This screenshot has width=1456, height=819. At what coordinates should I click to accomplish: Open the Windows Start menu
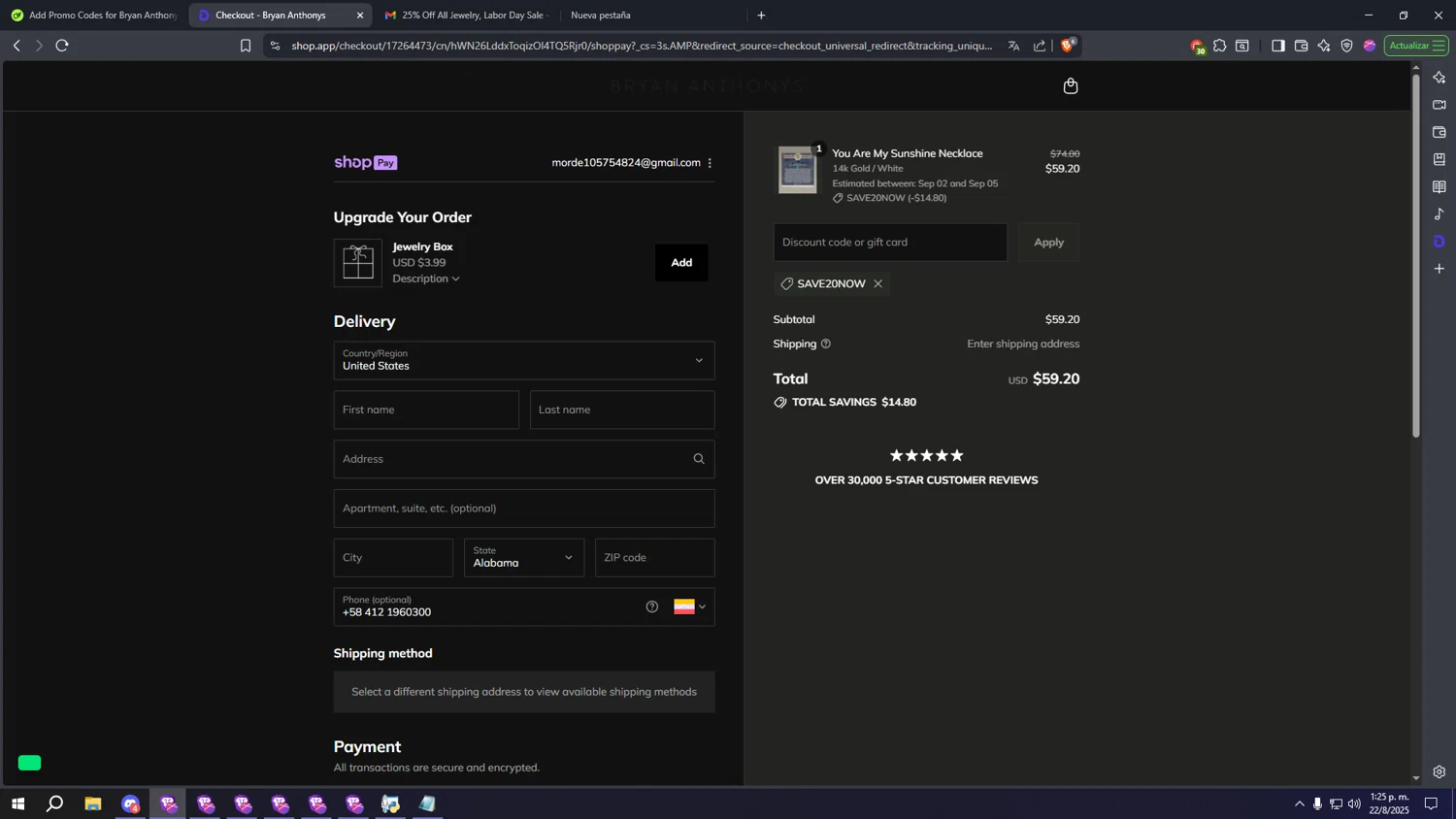point(17,803)
